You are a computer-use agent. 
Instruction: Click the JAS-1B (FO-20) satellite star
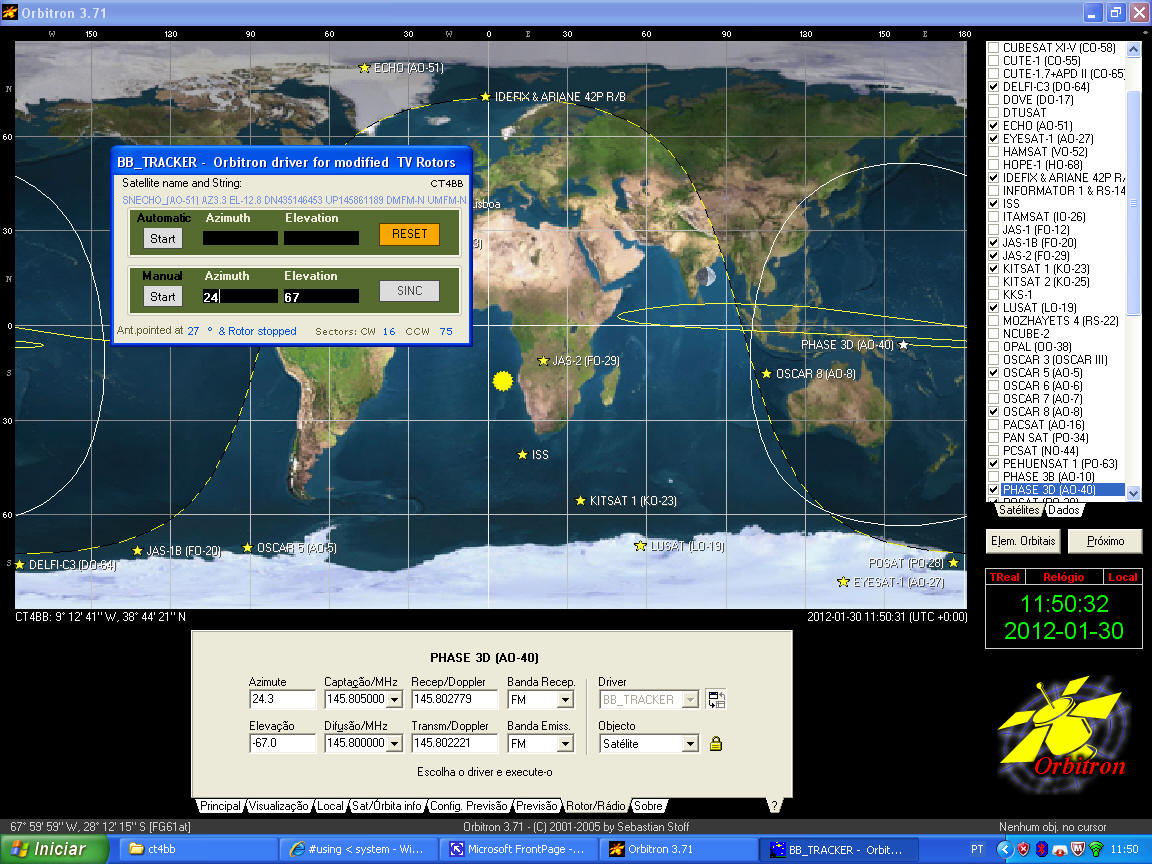(x=137, y=550)
